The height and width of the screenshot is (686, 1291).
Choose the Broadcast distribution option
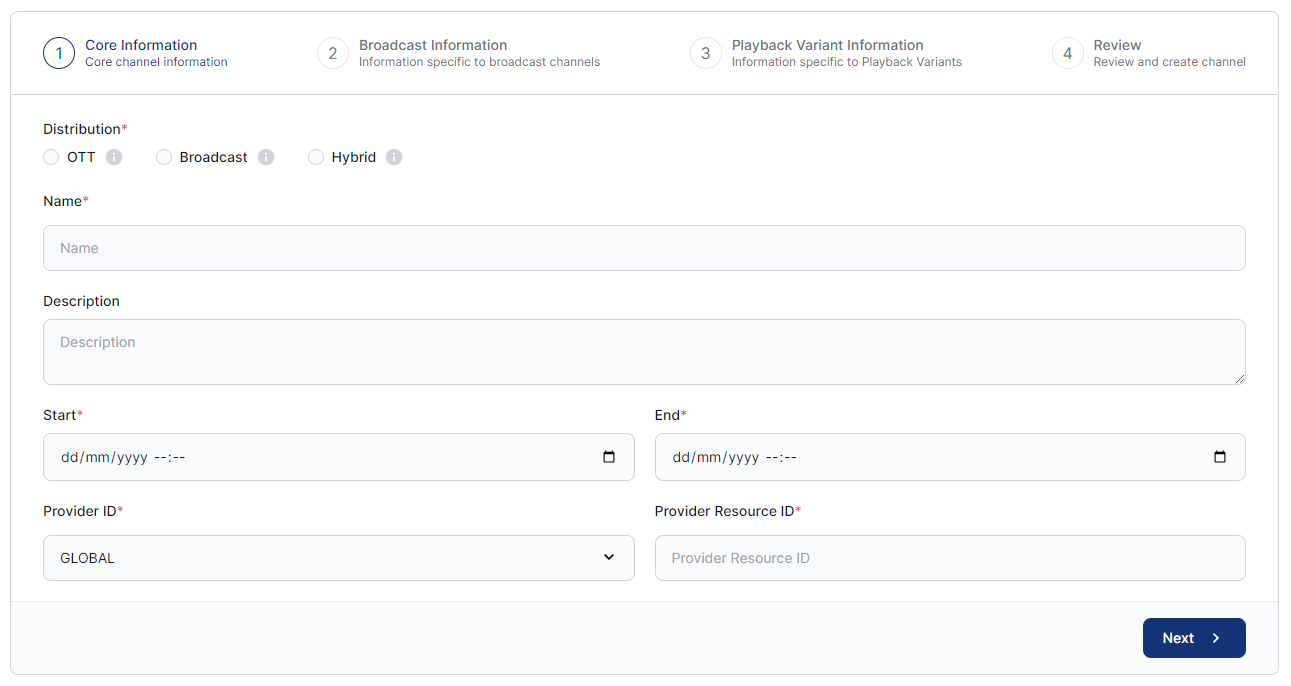[164, 157]
